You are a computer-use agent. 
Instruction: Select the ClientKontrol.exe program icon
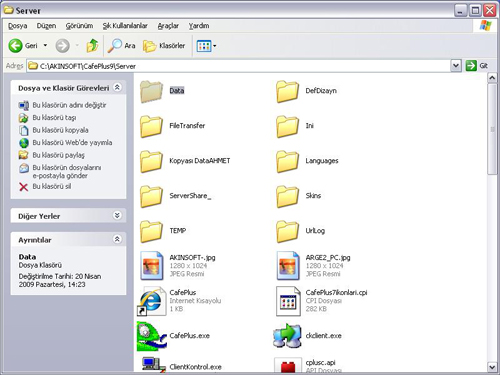tap(153, 364)
